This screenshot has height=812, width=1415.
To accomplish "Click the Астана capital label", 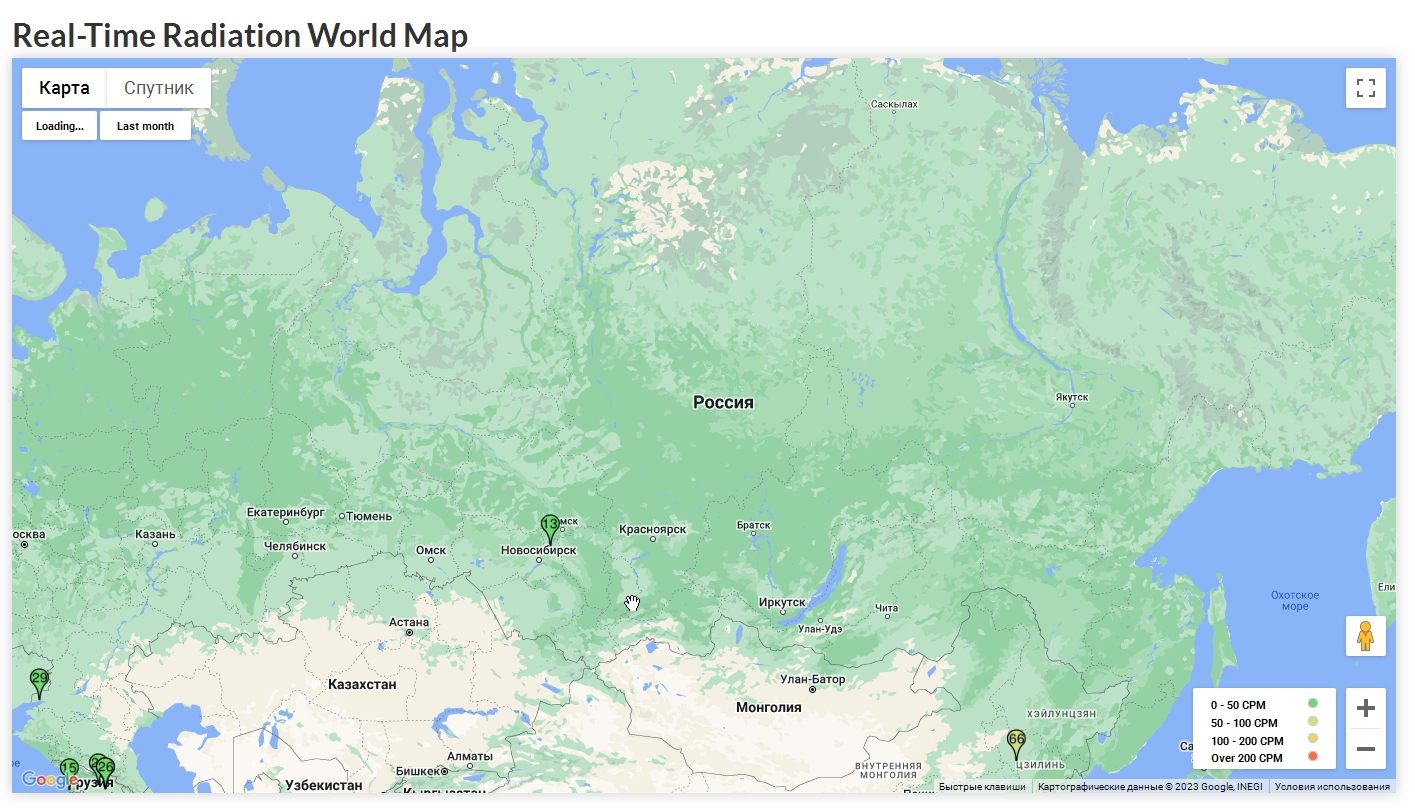I will click(409, 622).
